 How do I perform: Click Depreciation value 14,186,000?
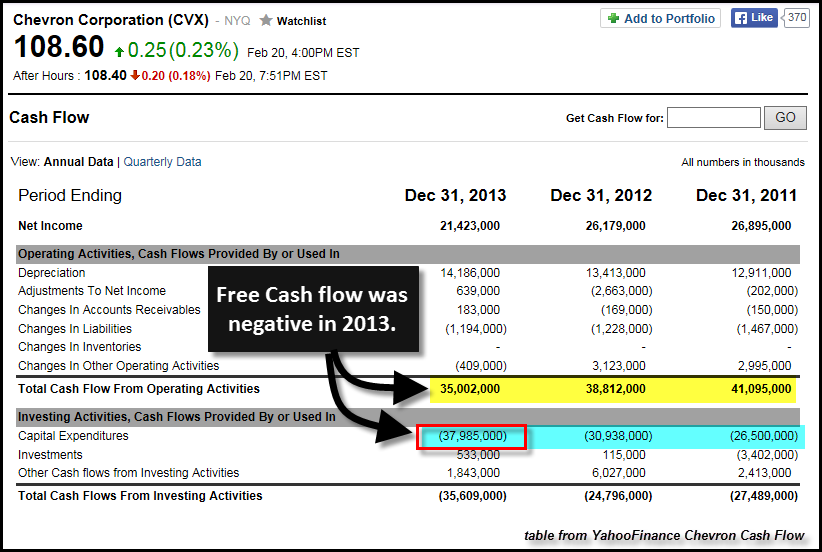(470, 273)
